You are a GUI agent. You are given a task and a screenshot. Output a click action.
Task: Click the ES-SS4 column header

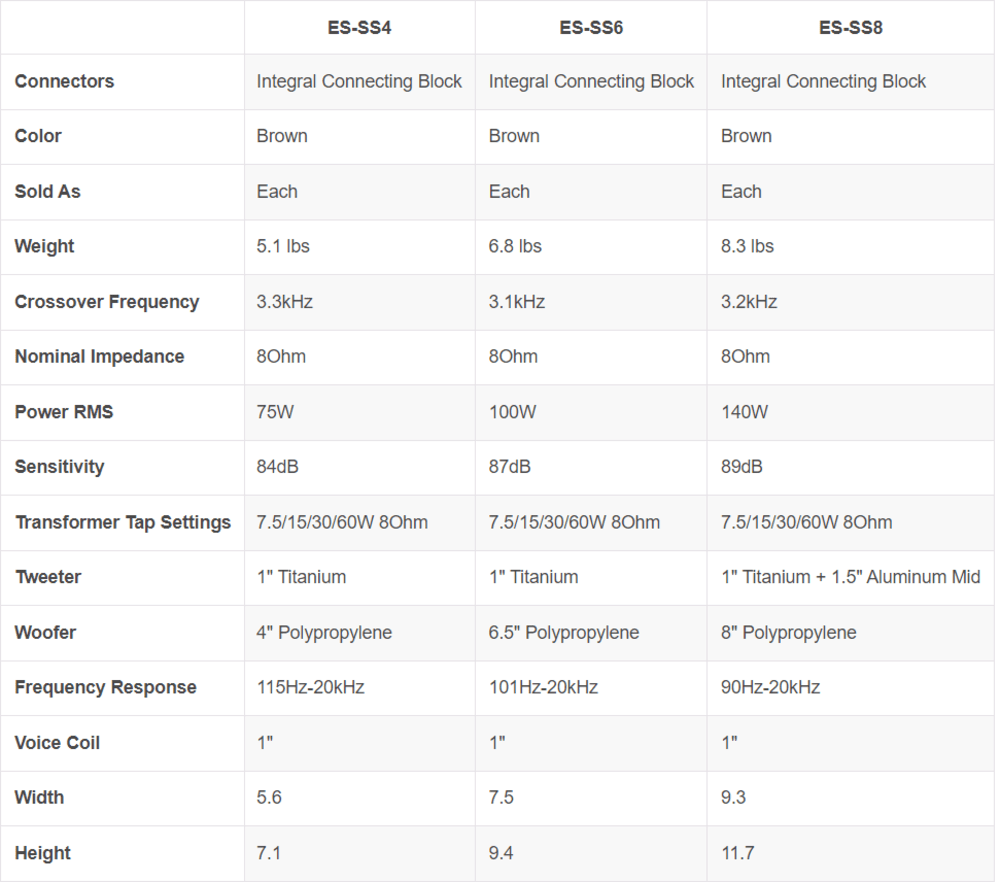(359, 27)
